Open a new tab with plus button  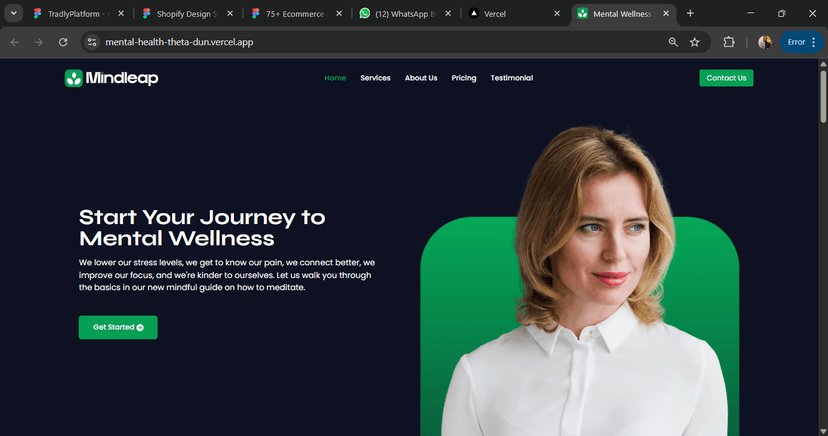tap(690, 14)
